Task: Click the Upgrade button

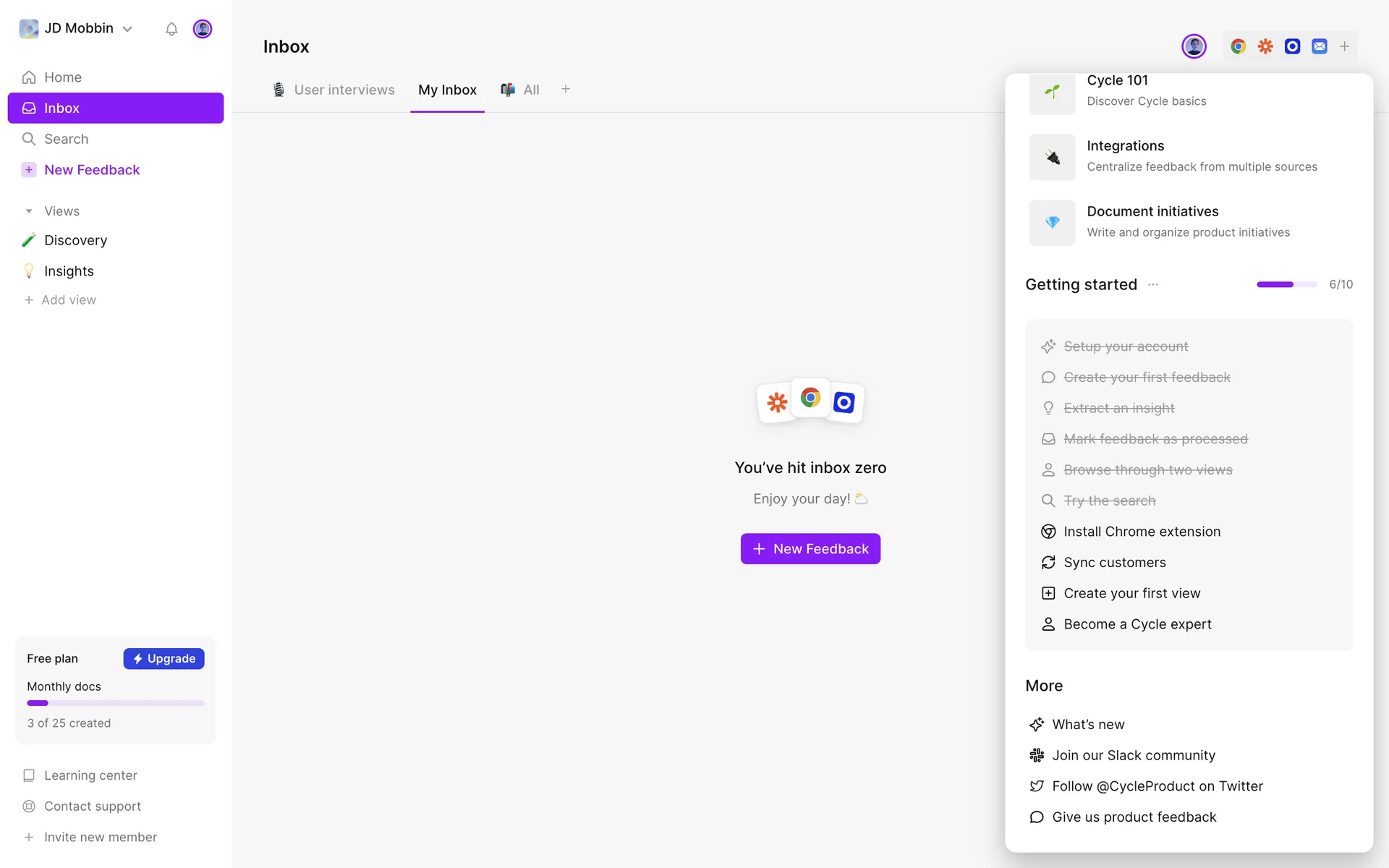Action: point(163,658)
